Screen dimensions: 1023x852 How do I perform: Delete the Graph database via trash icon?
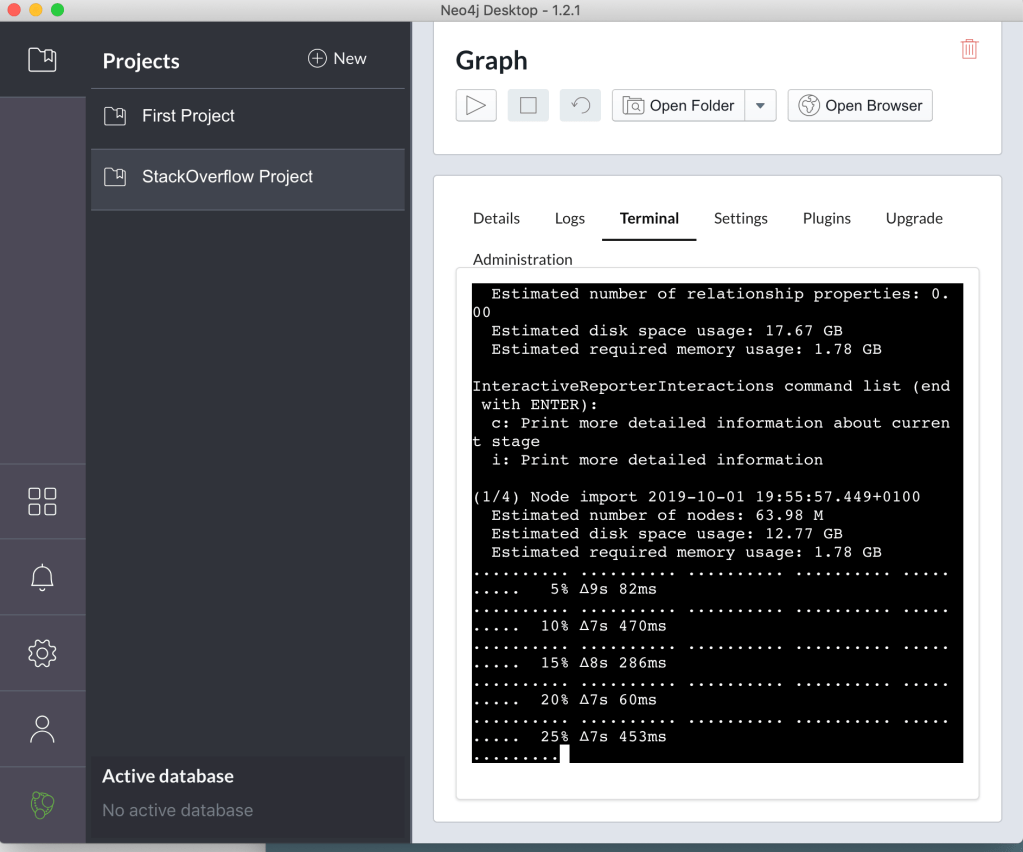coord(968,49)
